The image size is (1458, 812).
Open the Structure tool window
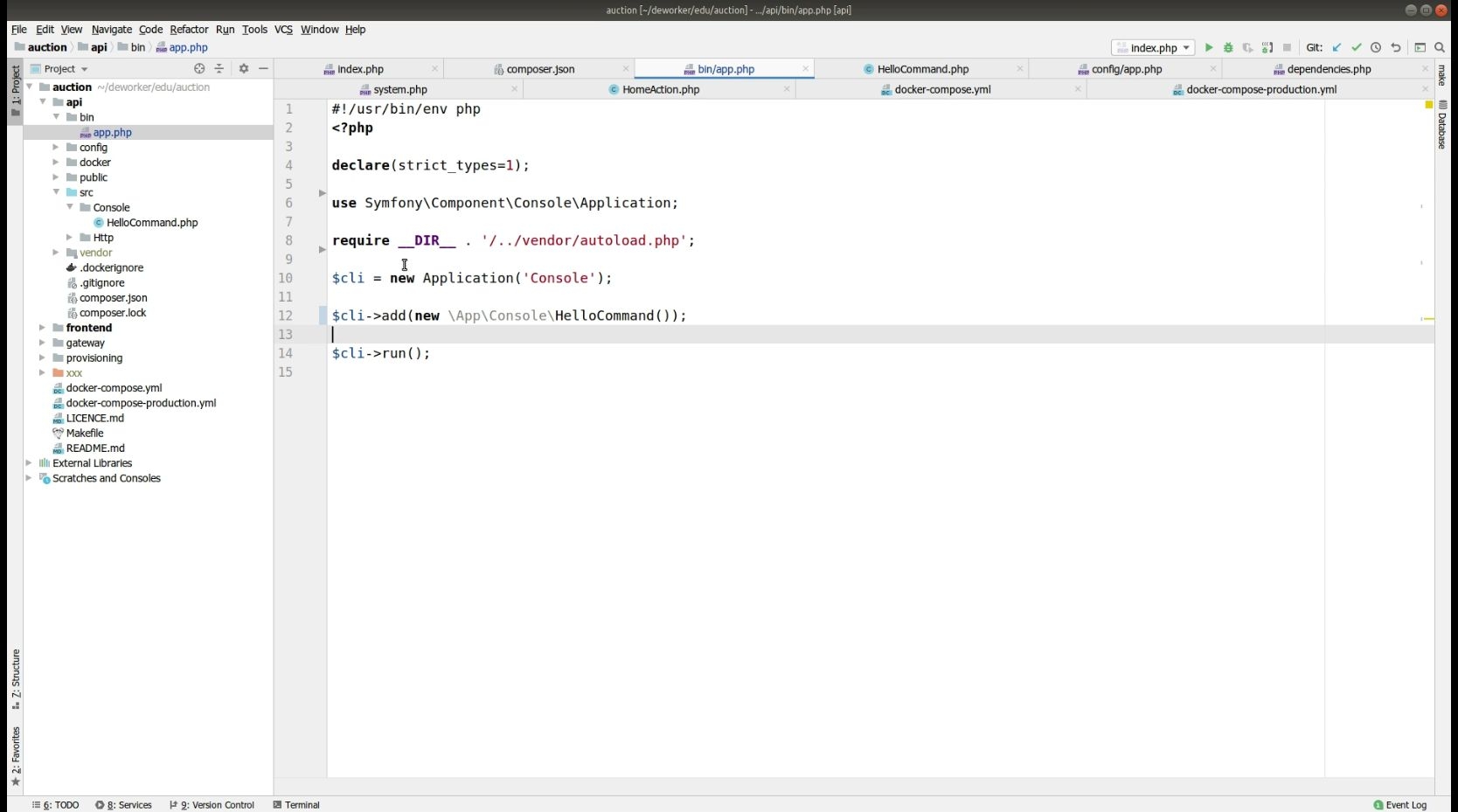tap(15, 679)
